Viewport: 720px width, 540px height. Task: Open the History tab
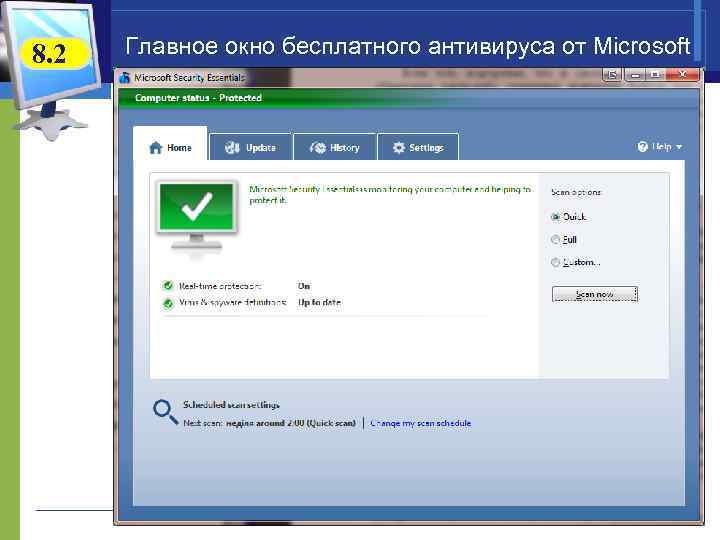click(x=335, y=147)
